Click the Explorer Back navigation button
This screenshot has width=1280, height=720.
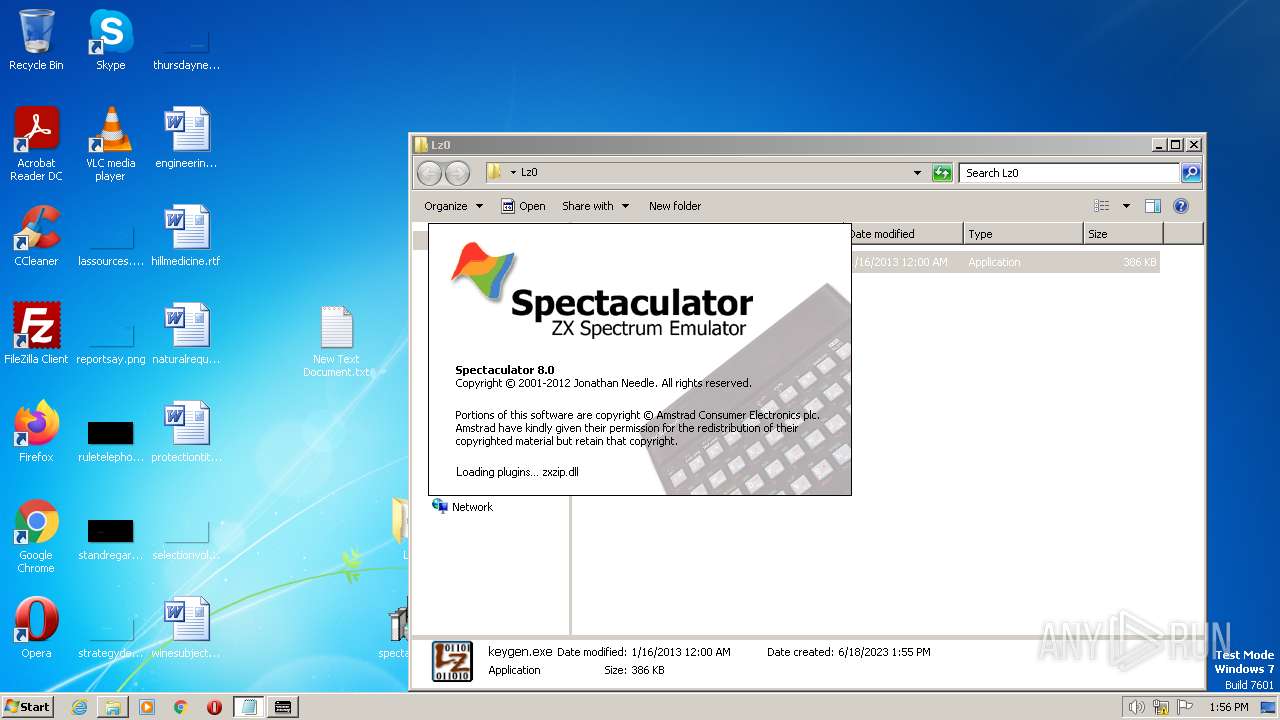tap(429, 173)
